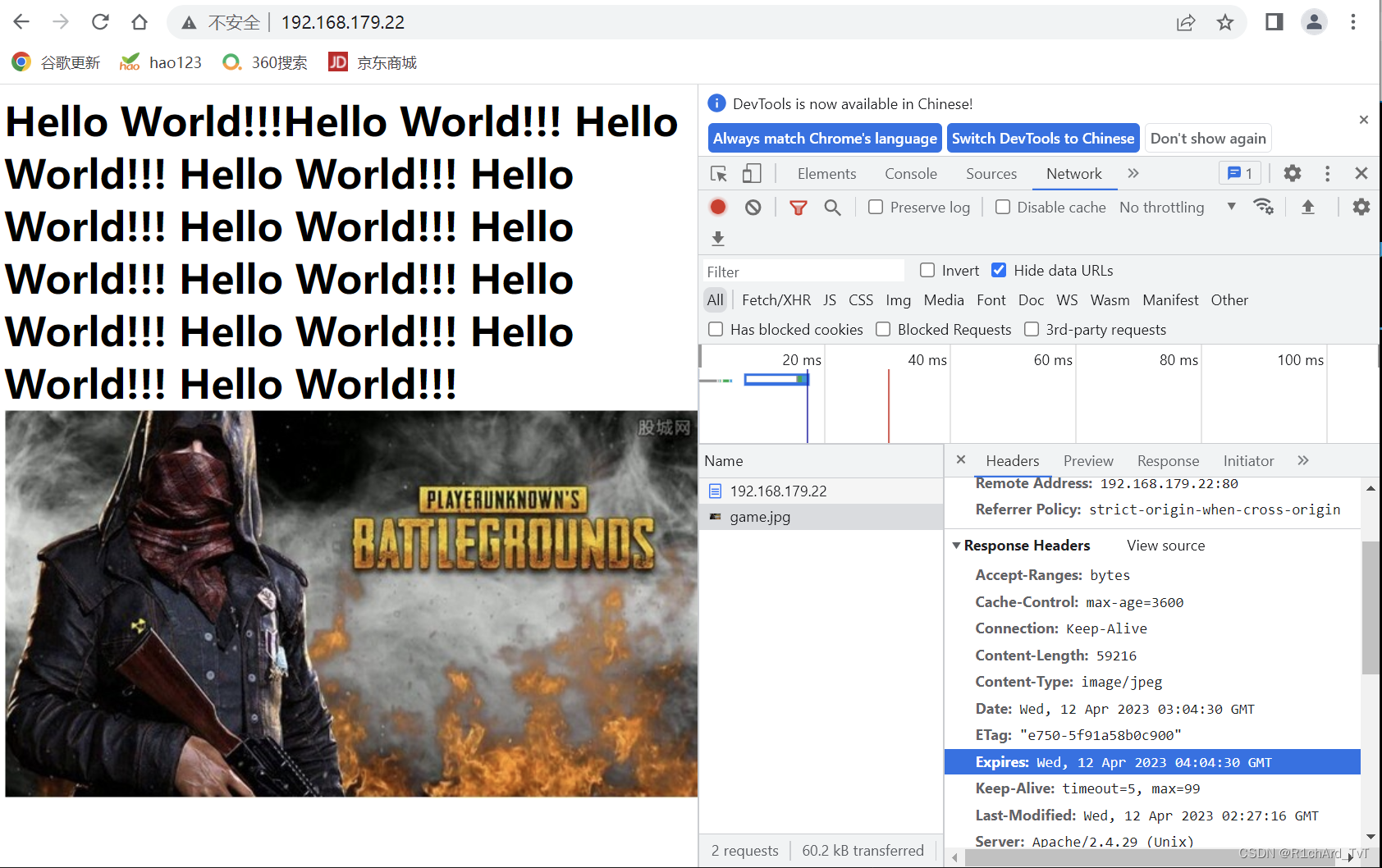Image resolution: width=1382 pixels, height=868 pixels.
Task: Click the address bar URL
Action: click(x=343, y=22)
